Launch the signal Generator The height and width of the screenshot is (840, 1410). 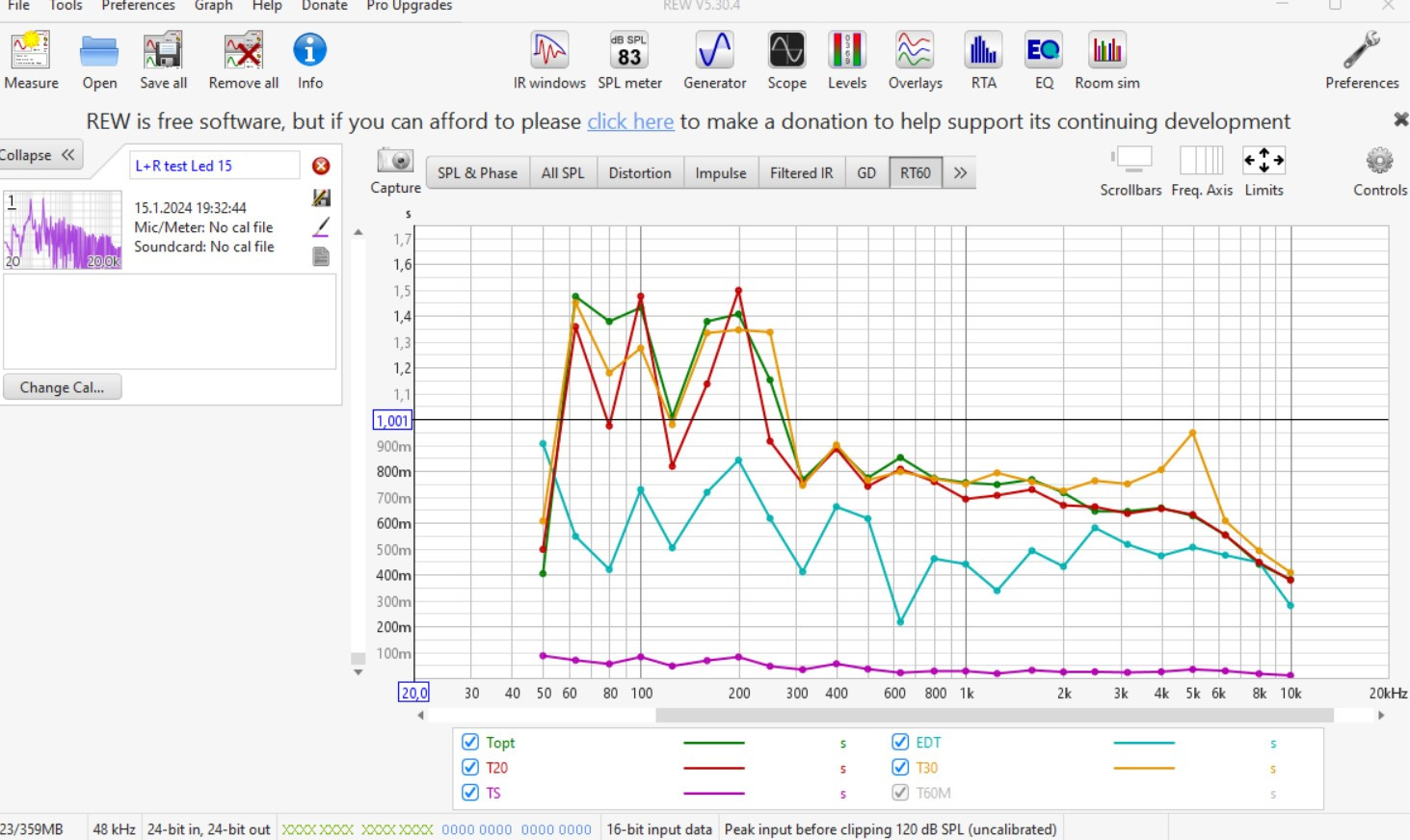coord(714,60)
